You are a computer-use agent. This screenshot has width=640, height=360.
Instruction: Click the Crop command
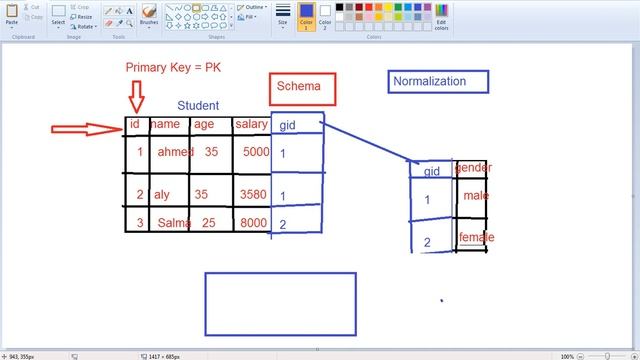(80, 7)
